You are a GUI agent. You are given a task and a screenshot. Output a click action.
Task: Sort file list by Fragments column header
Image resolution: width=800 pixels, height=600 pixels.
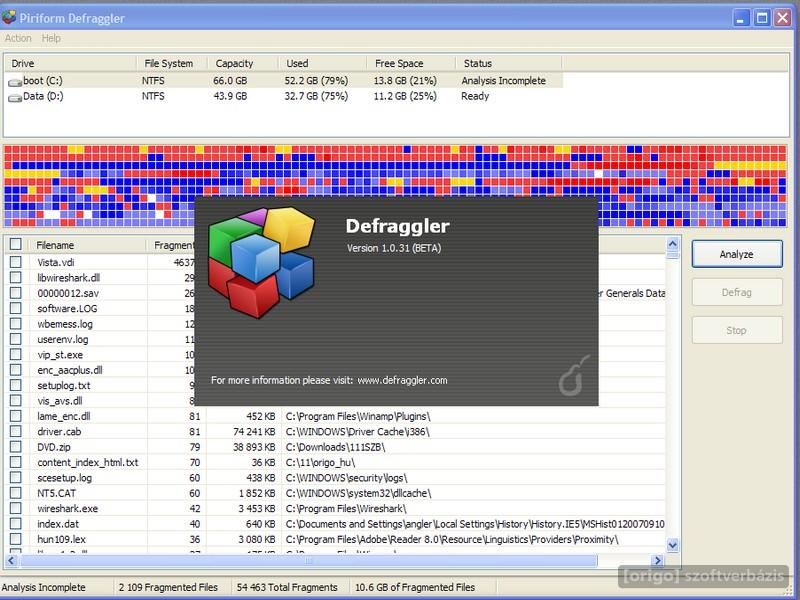tap(171, 245)
